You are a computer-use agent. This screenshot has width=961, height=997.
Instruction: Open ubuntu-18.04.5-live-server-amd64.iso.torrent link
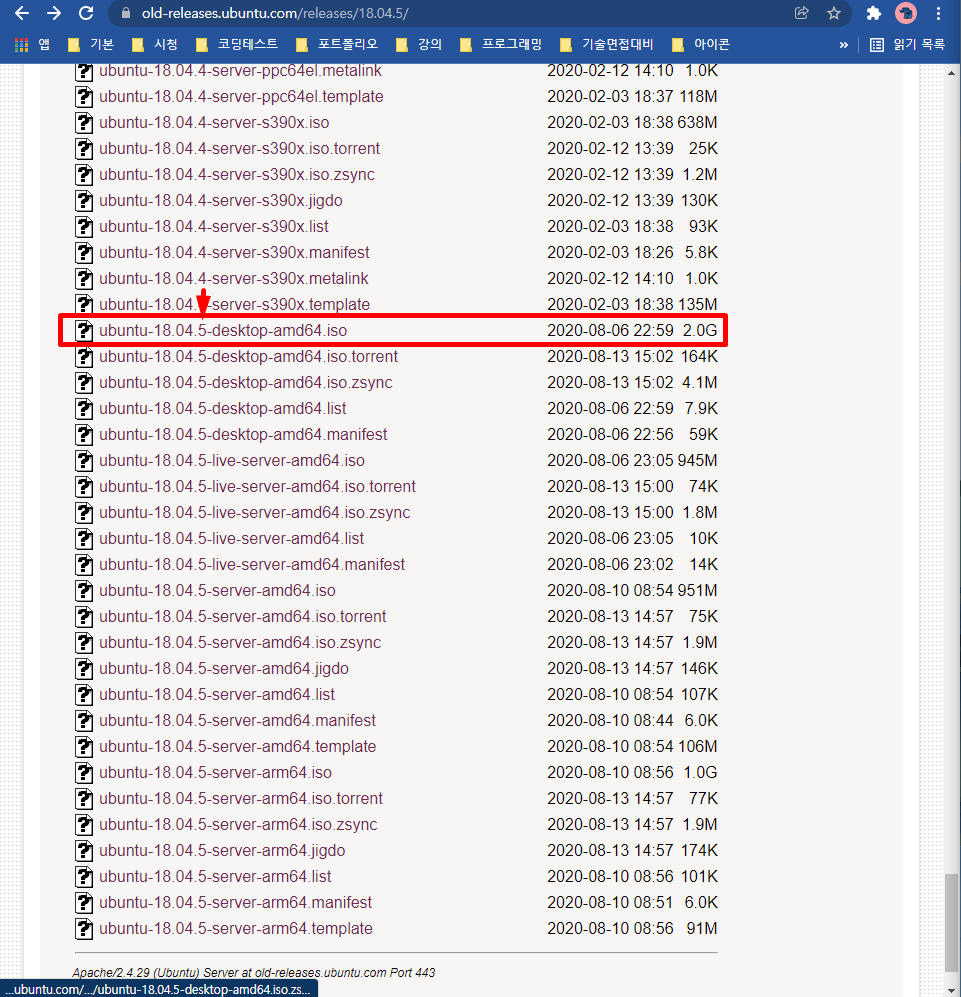tap(257, 487)
